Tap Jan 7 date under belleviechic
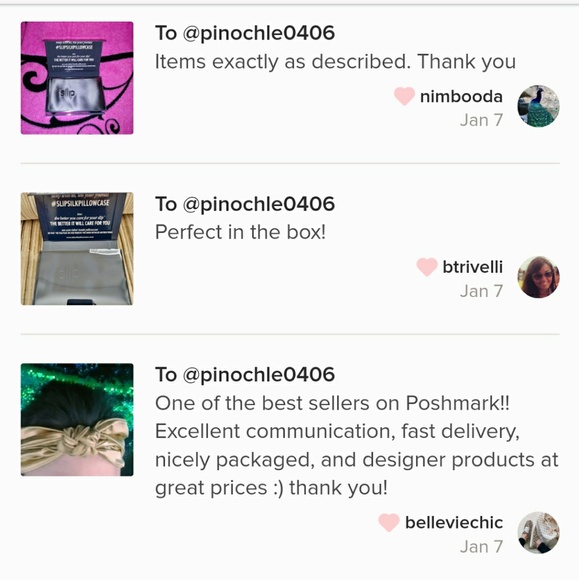Viewport: 579px width, 580px height. 481,547
